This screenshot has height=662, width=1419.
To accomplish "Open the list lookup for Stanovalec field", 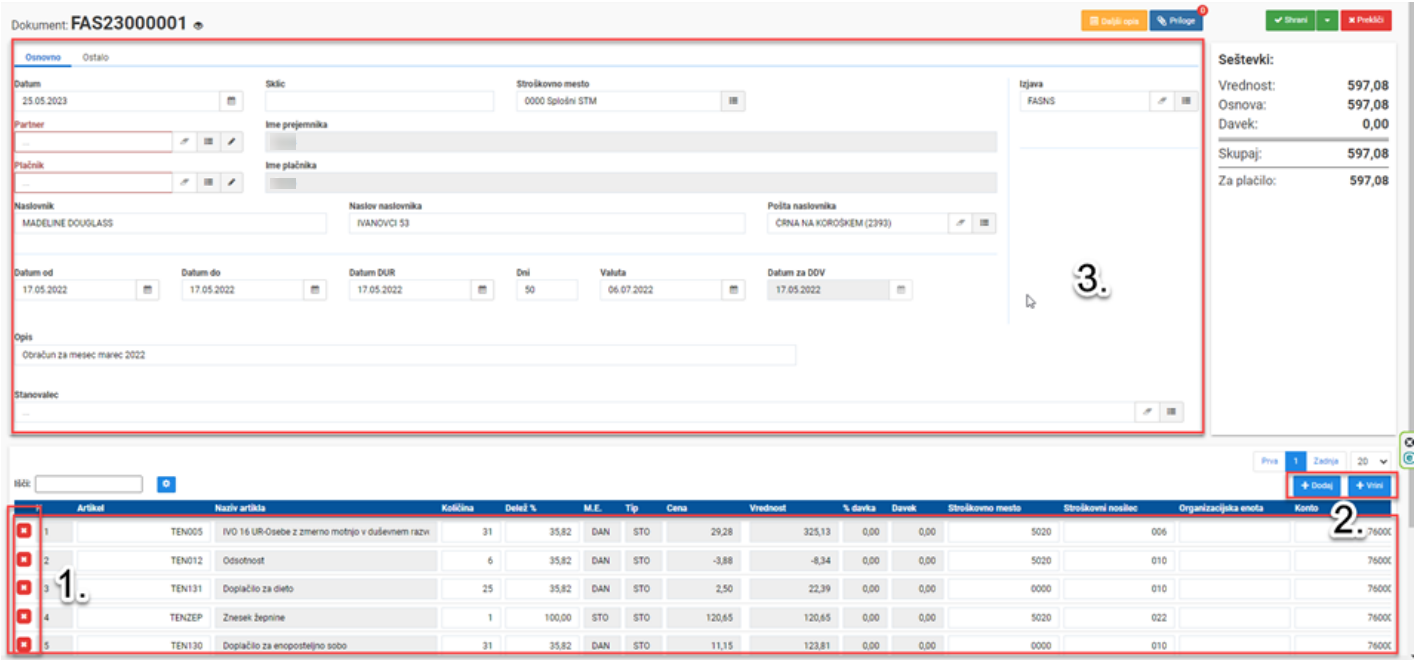I will click(x=1171, y=411).
